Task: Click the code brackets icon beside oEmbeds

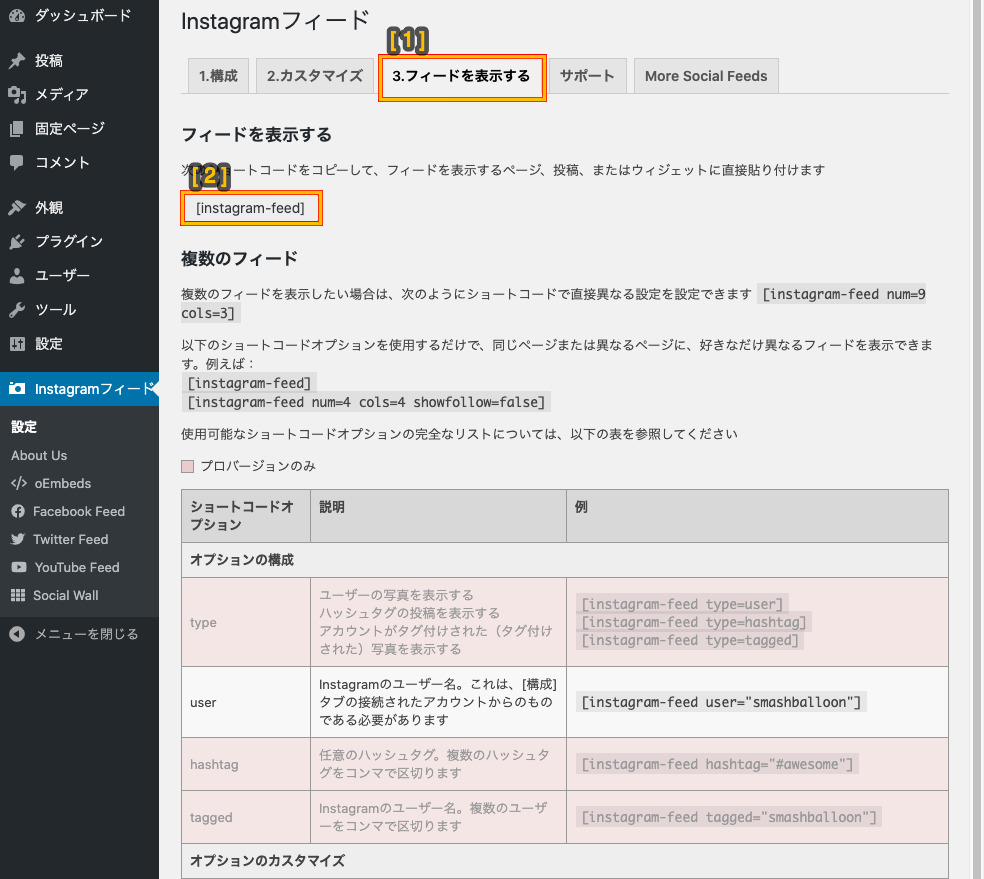Action: pos(19,483)
